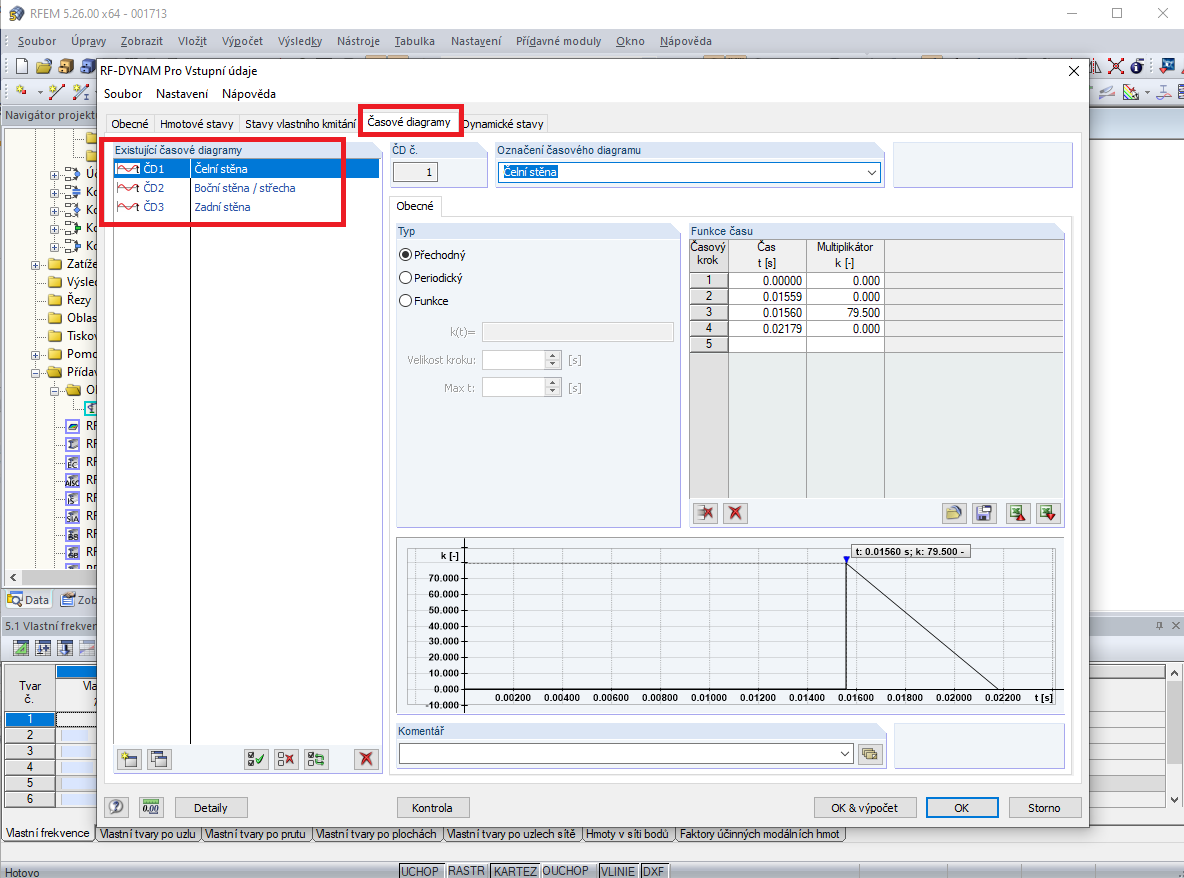This screenshot has height=878, width=1184.
Task: Save time function table to library
Action: click(x=984, y=513)
